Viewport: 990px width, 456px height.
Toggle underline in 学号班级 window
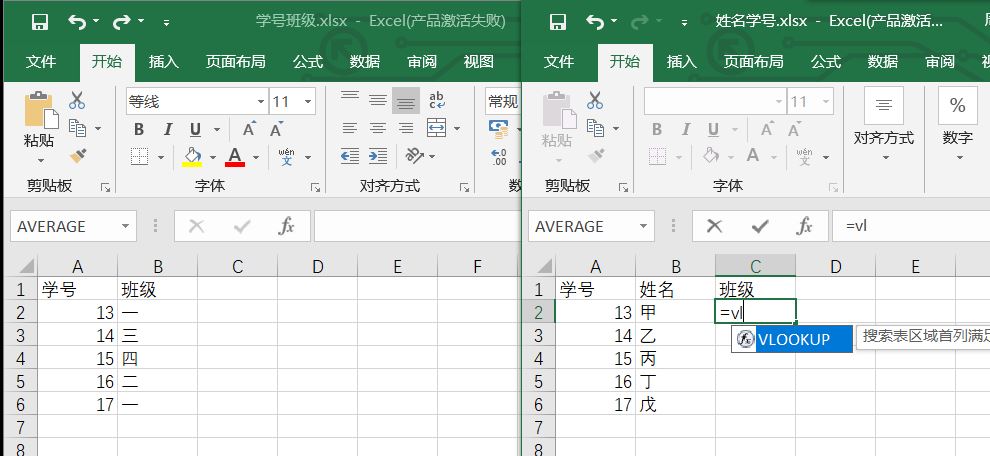click(196, 129)
